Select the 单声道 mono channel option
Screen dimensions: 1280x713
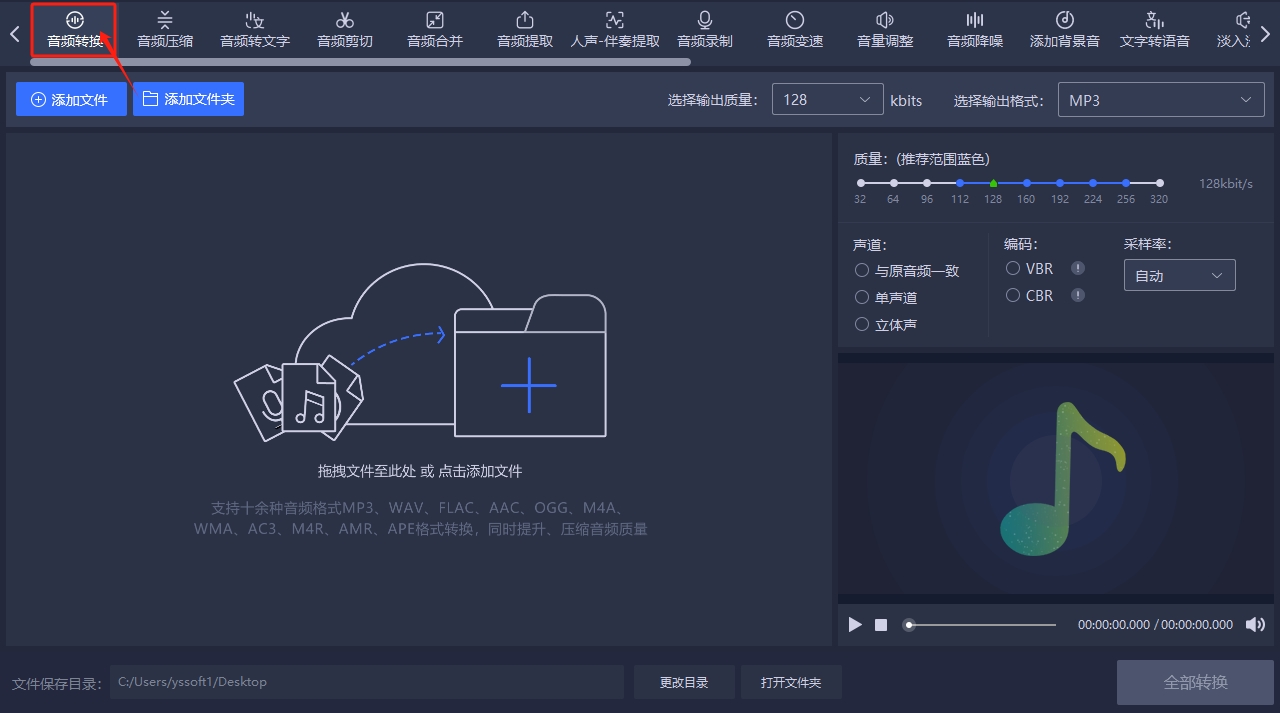point(886,297)
